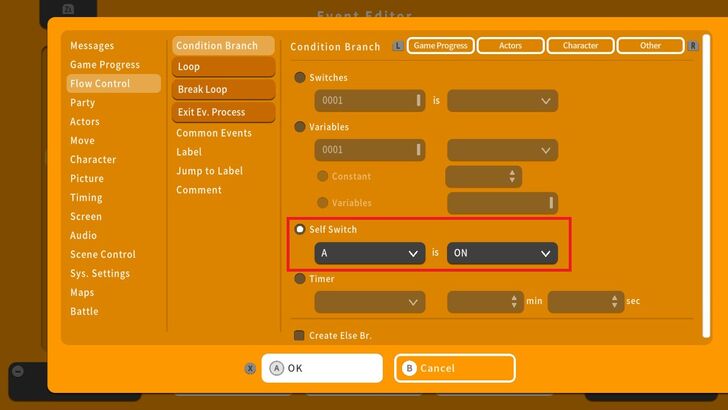Screen dimensions: 728x410
Task: Choose the Break Loop command
Action: pyautogui.click(x=223, y=90)
